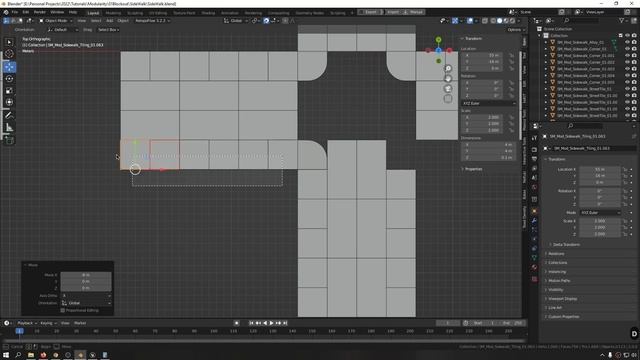Open the Object Data properties tab
Viewport: 640px width, 360px height.
tap(534, 258)
